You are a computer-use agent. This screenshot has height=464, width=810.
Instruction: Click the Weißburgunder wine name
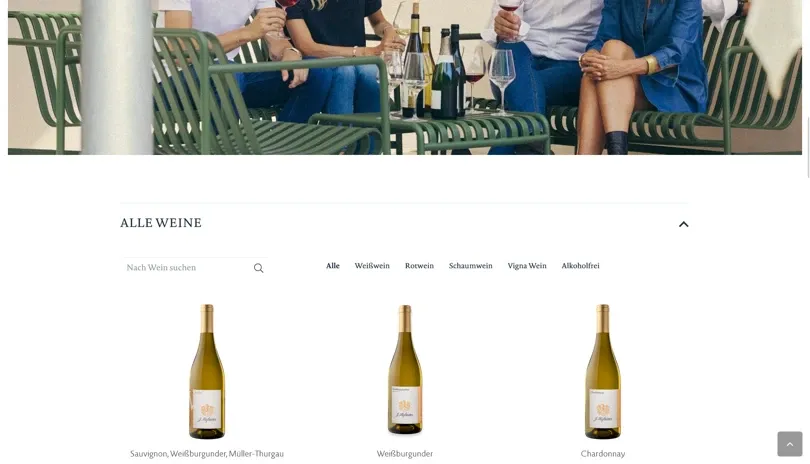(404, 454)
